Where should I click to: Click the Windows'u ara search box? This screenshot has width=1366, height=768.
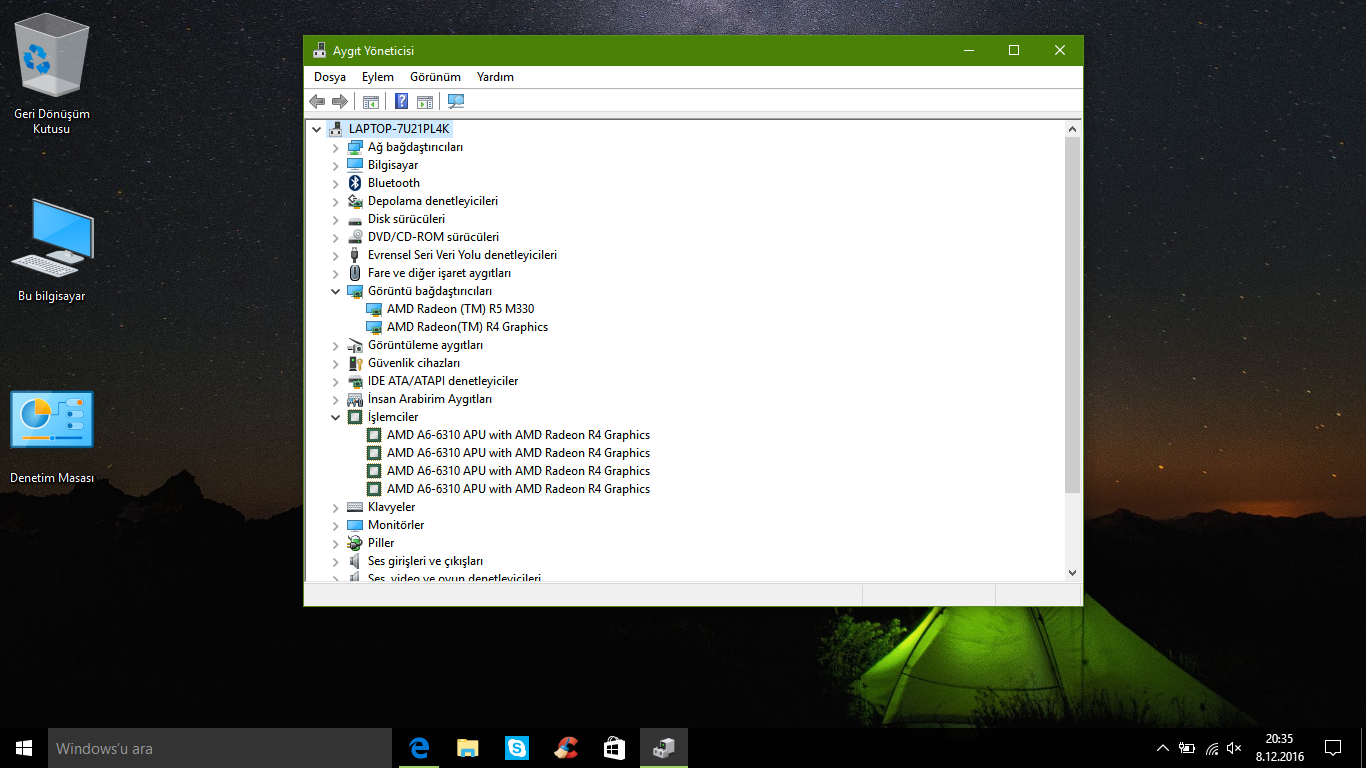220,748
